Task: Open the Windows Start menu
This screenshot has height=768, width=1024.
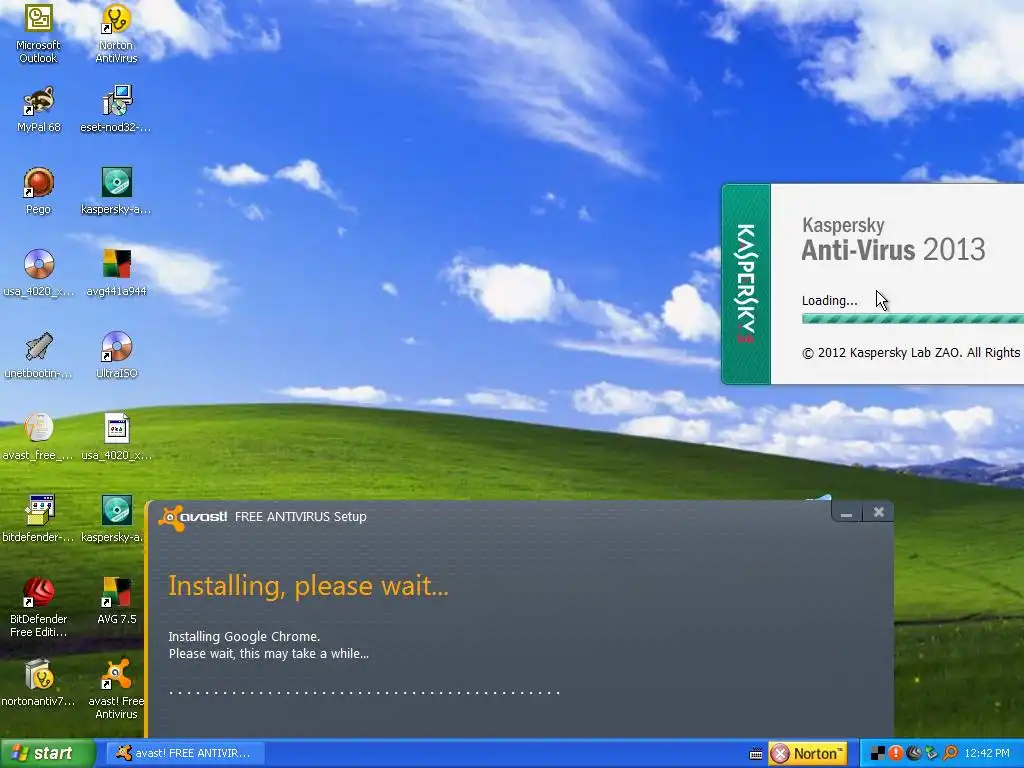Action: pos(48,754)
